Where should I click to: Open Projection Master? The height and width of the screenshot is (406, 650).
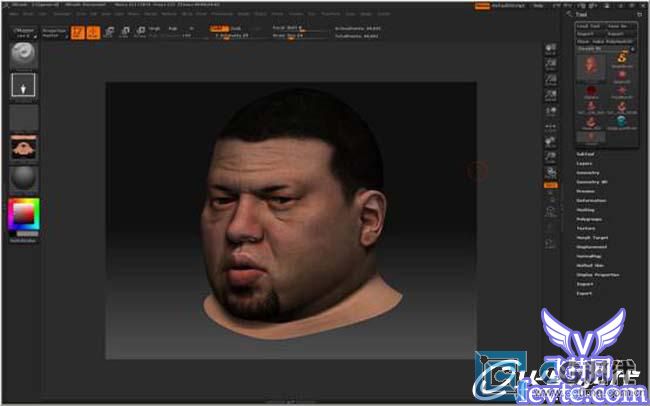click(x=54, y=33)
